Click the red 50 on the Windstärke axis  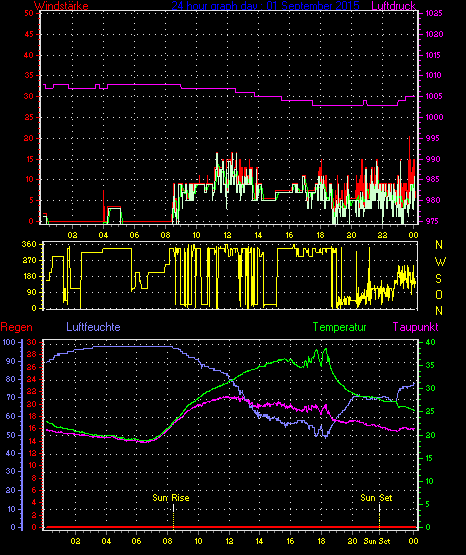click(x=29, y=13)
